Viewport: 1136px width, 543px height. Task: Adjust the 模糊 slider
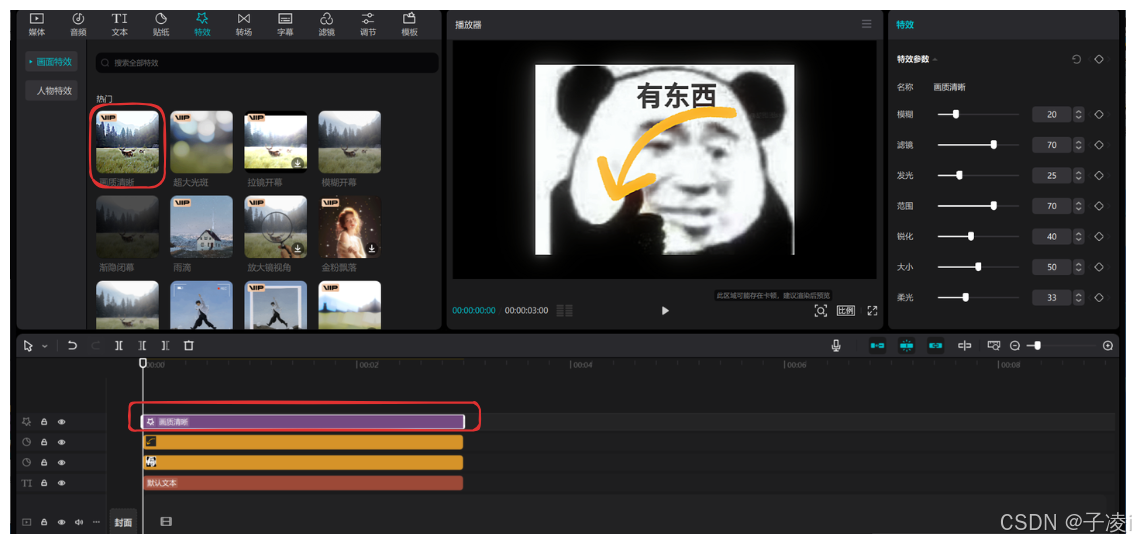tap(978, 115)
